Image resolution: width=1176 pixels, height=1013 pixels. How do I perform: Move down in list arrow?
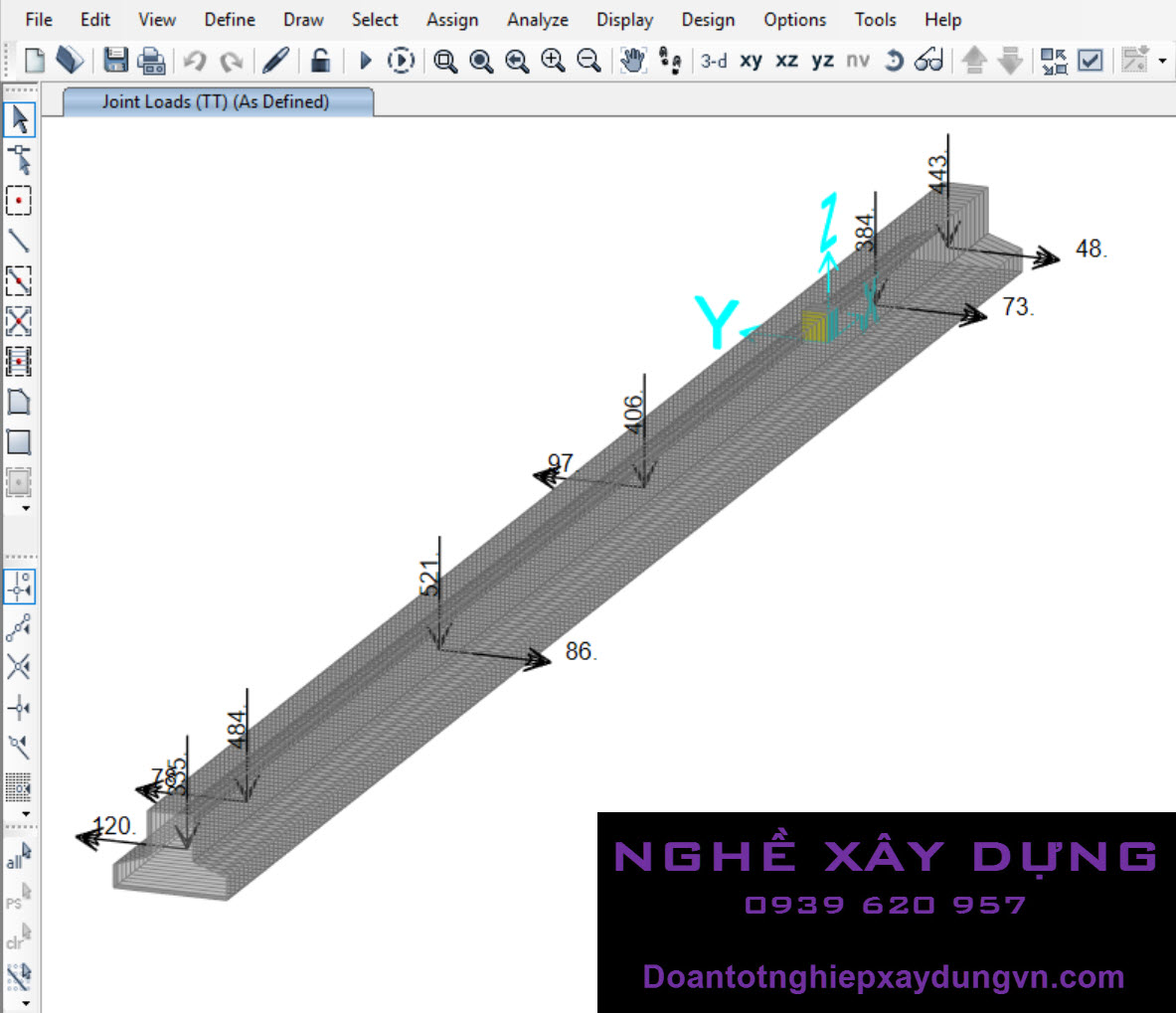point(1010,61)
